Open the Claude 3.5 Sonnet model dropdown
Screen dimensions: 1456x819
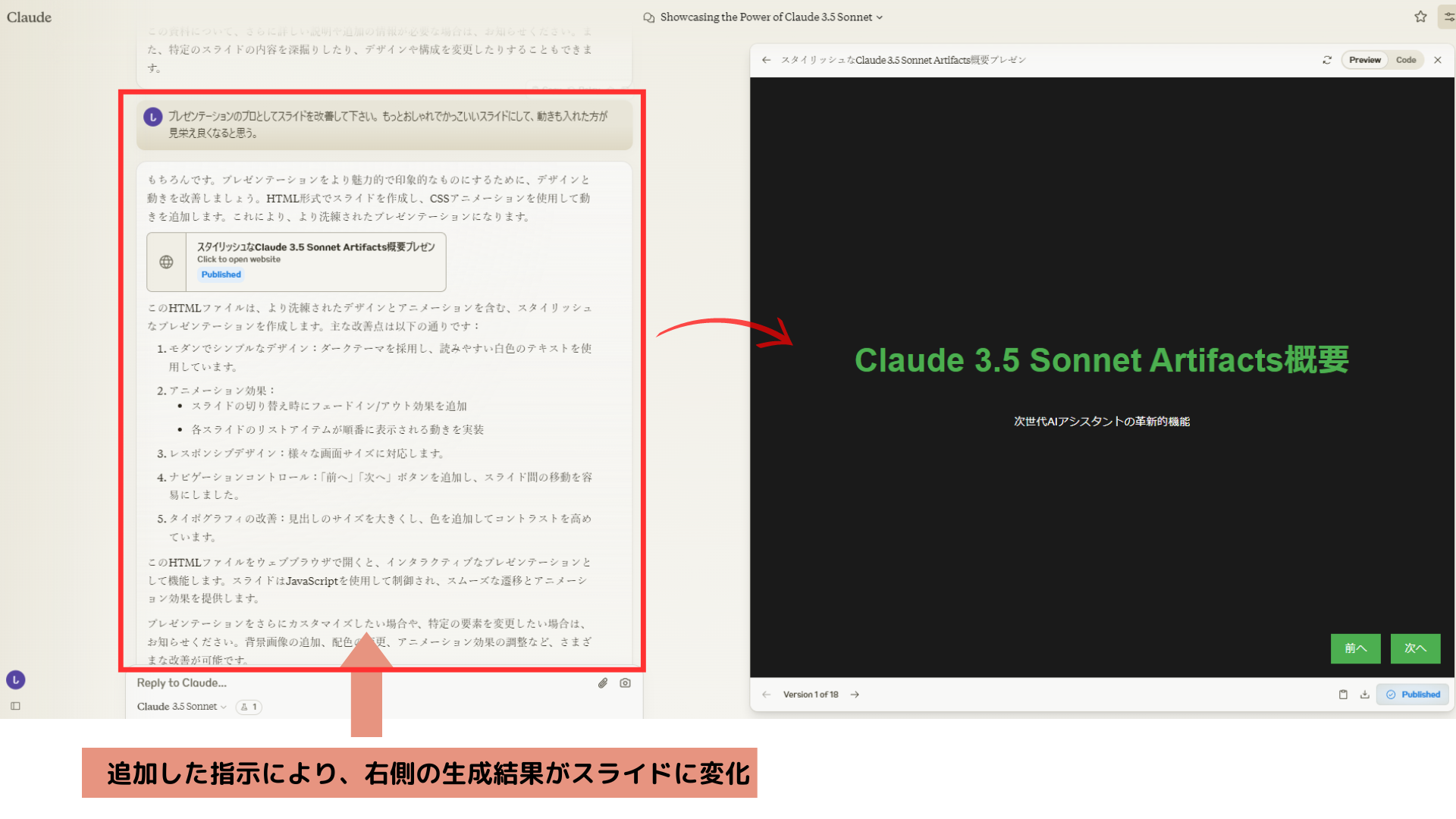pos(180,706)
